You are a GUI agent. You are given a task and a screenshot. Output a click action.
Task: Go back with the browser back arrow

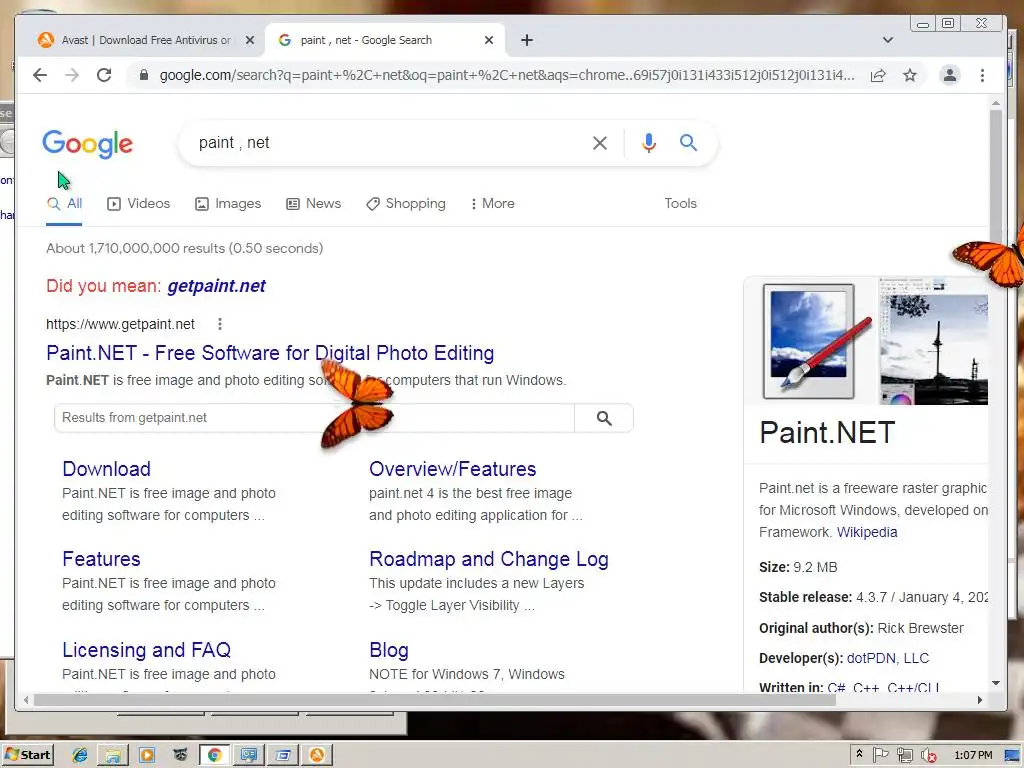click(40, 75)
